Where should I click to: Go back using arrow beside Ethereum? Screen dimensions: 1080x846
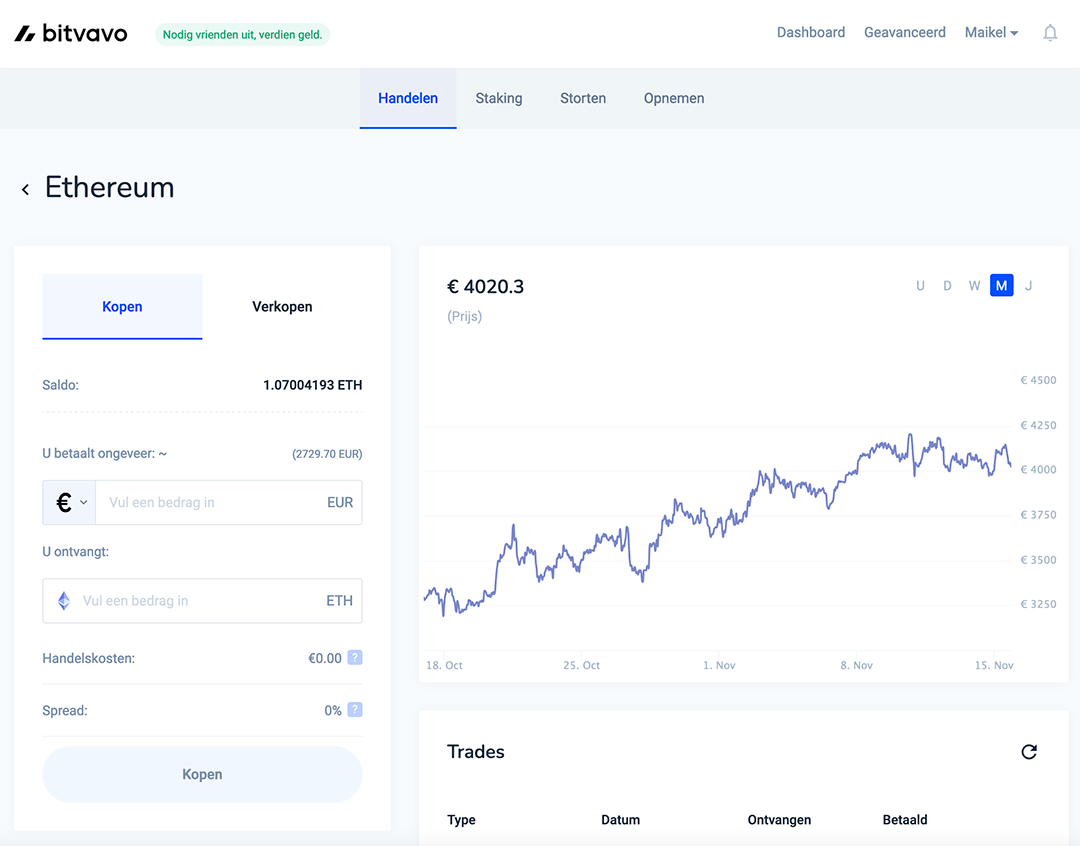coord(25,189)
